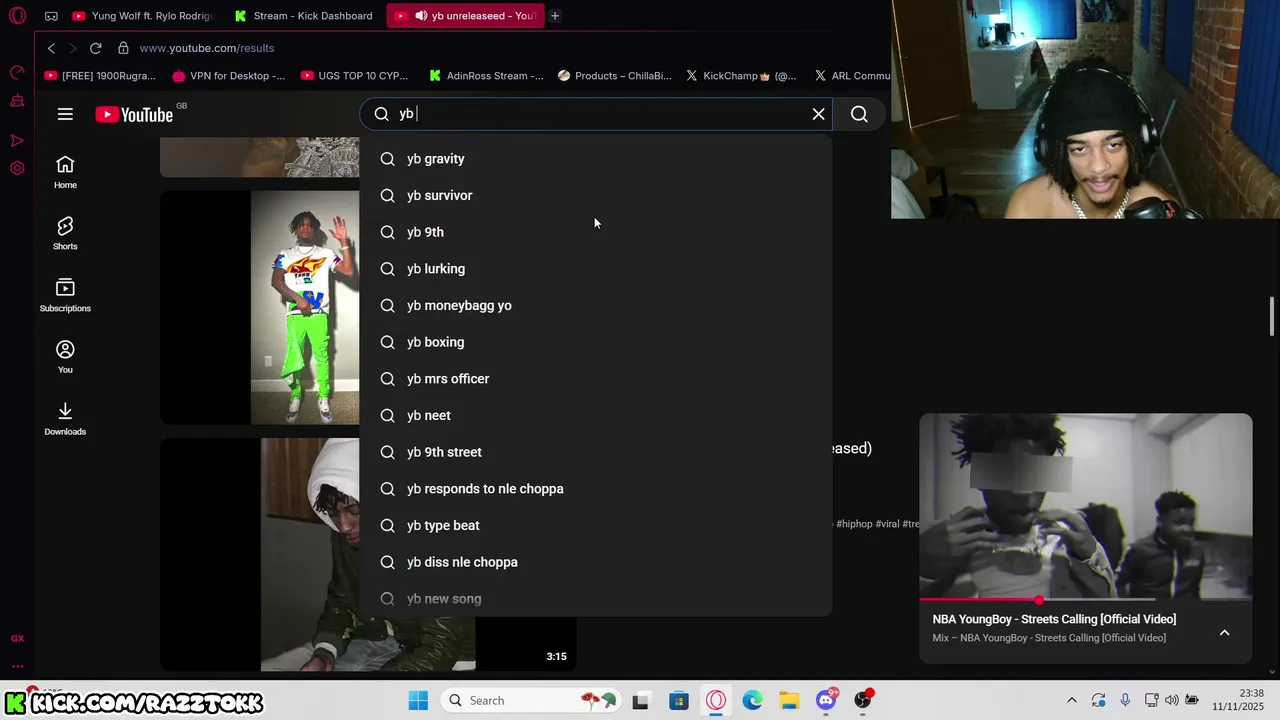Open YouTube Home in sidebar
The width and height of the screenshot is (1280, 720).
coord(65,172)
